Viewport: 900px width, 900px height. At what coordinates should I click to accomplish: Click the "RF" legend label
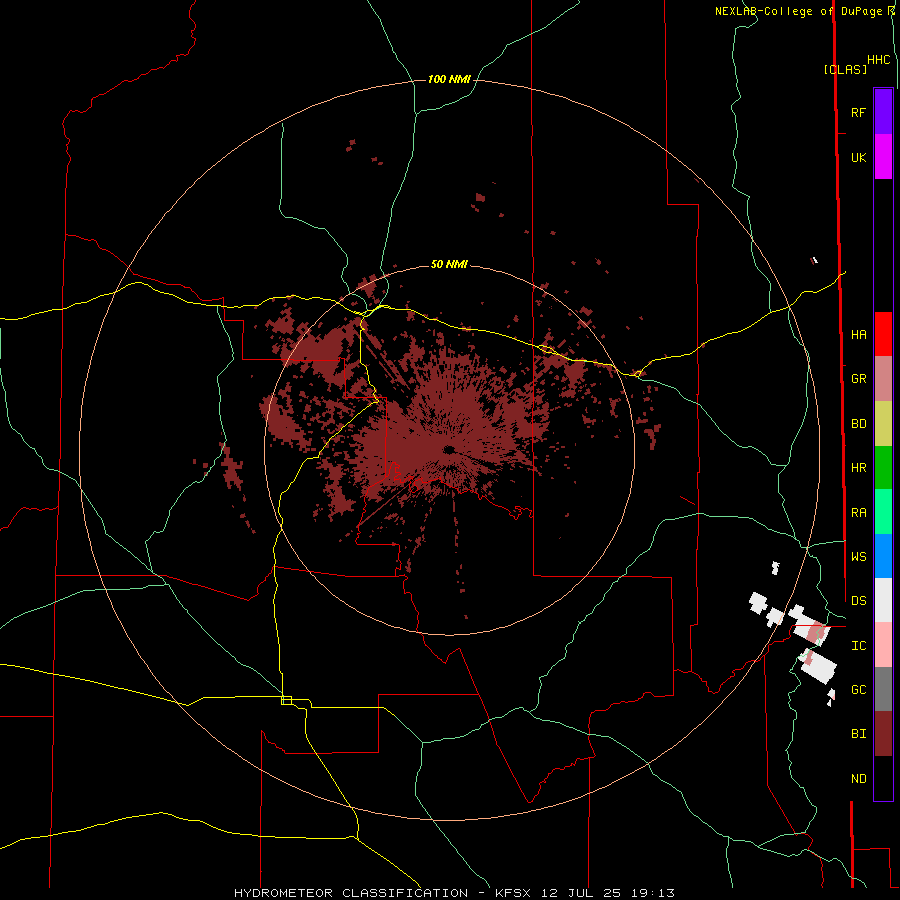[858, 112]
